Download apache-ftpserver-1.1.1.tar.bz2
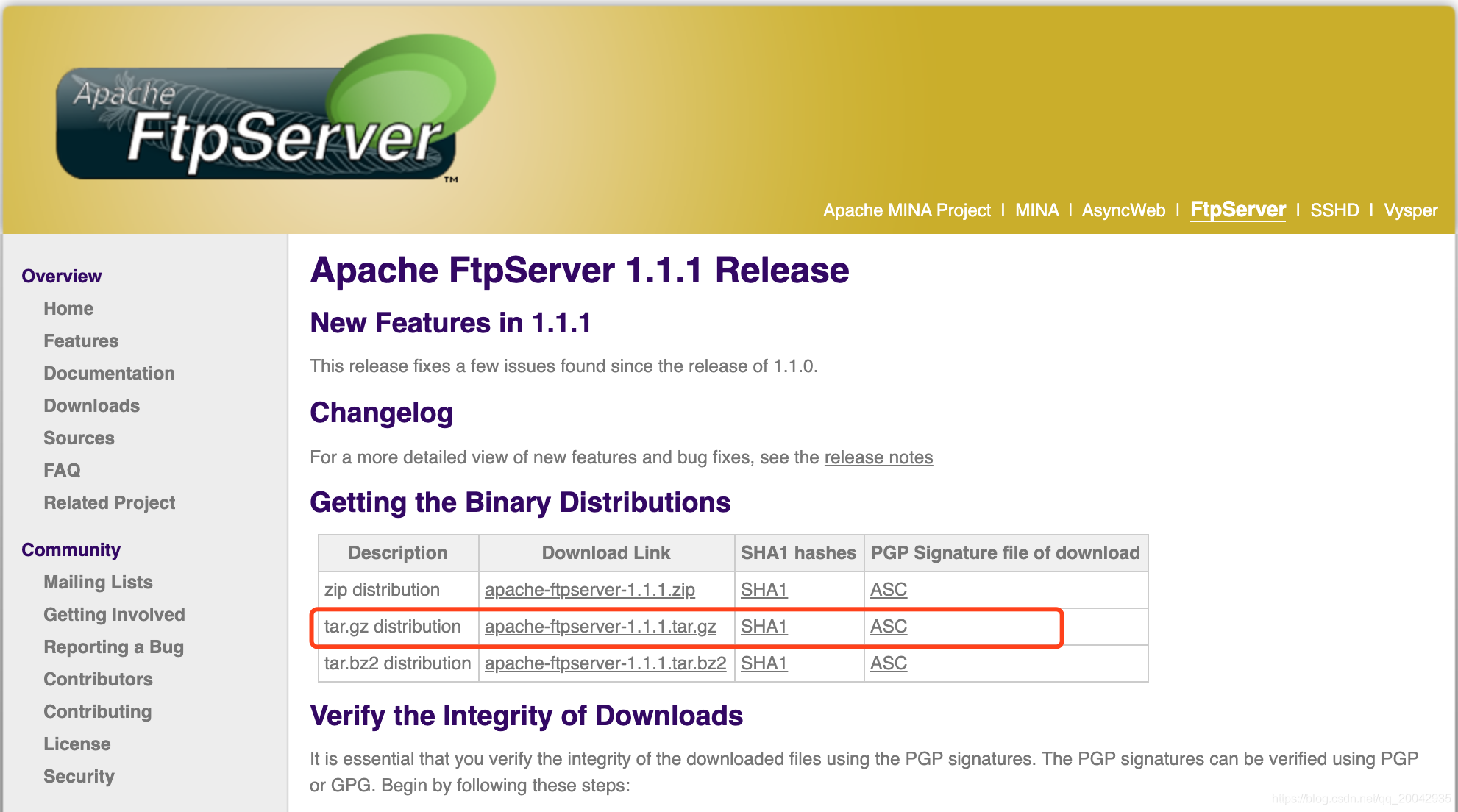Viewport: 1458px width, 812px height. tap(605, 663)
